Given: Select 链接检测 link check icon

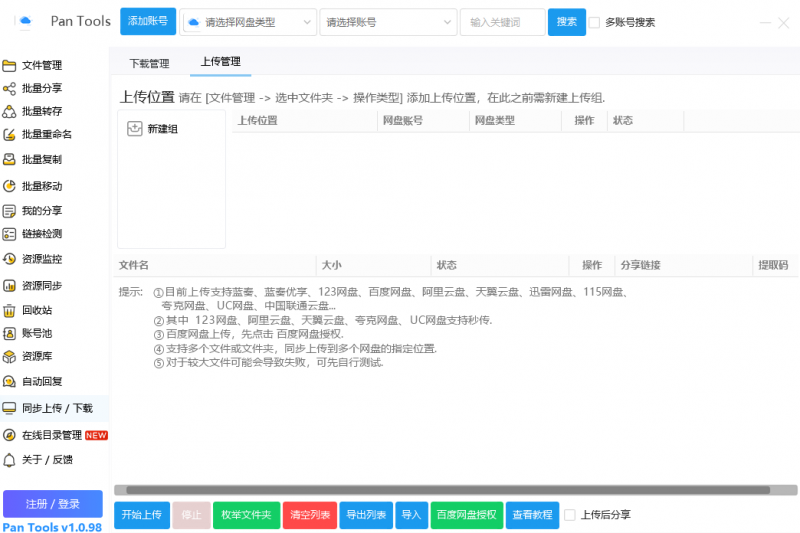Looking at the screenshot, I should coord(9,234).
